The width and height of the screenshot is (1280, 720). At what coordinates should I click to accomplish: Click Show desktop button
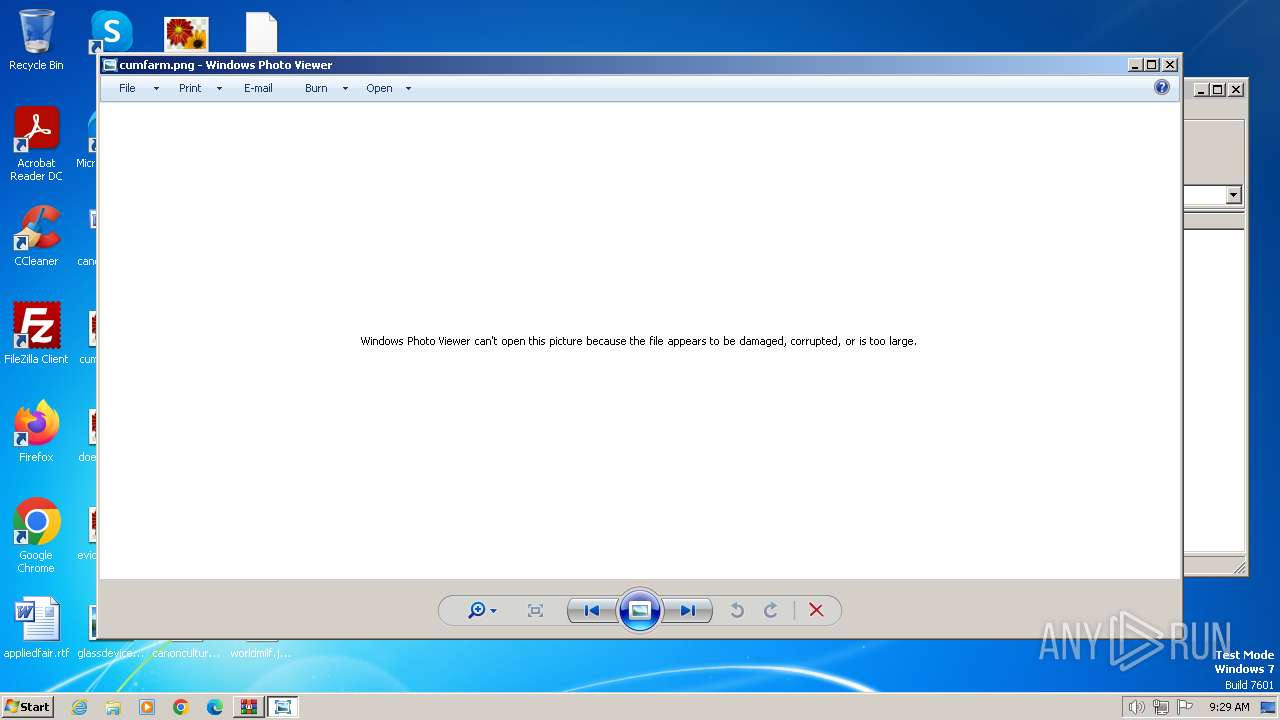[x=1268, y=707]
